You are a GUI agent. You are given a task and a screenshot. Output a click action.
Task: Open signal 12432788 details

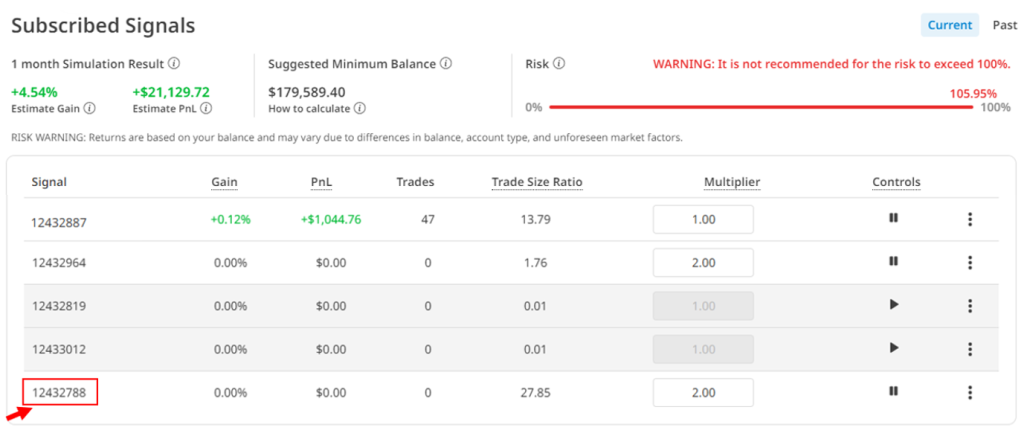[x=59, y=393]
